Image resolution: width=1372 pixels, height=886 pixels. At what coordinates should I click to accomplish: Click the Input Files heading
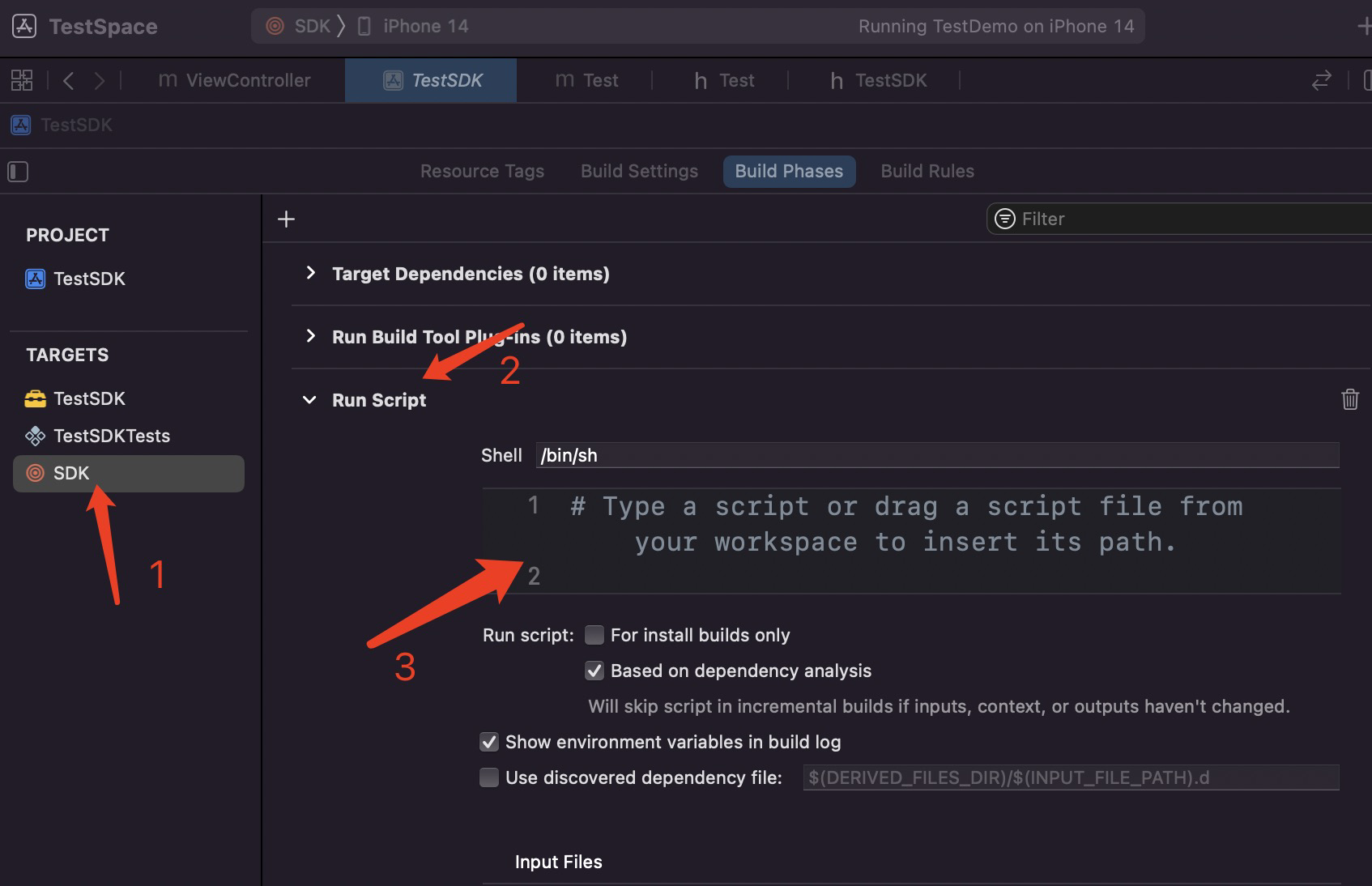click(559, 862)
